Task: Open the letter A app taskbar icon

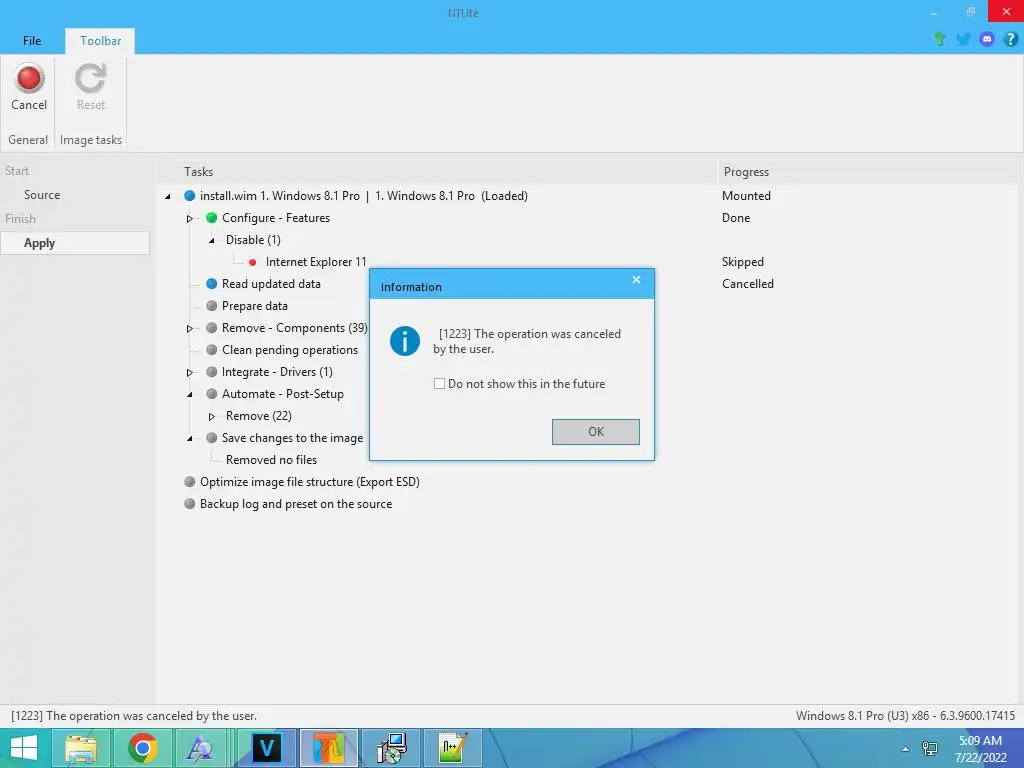Action: 200,748
